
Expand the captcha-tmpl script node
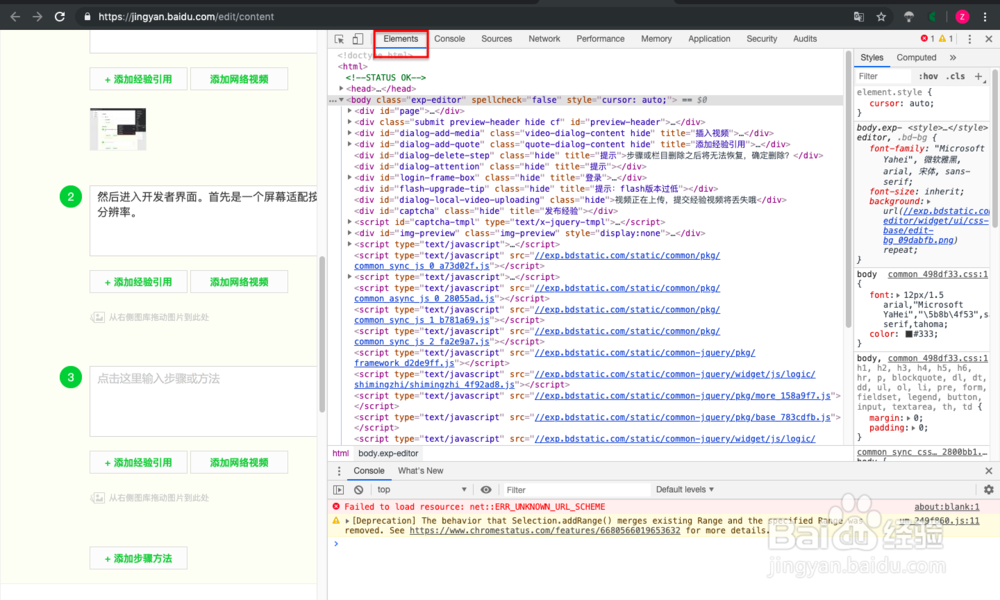tap(349, 222)
